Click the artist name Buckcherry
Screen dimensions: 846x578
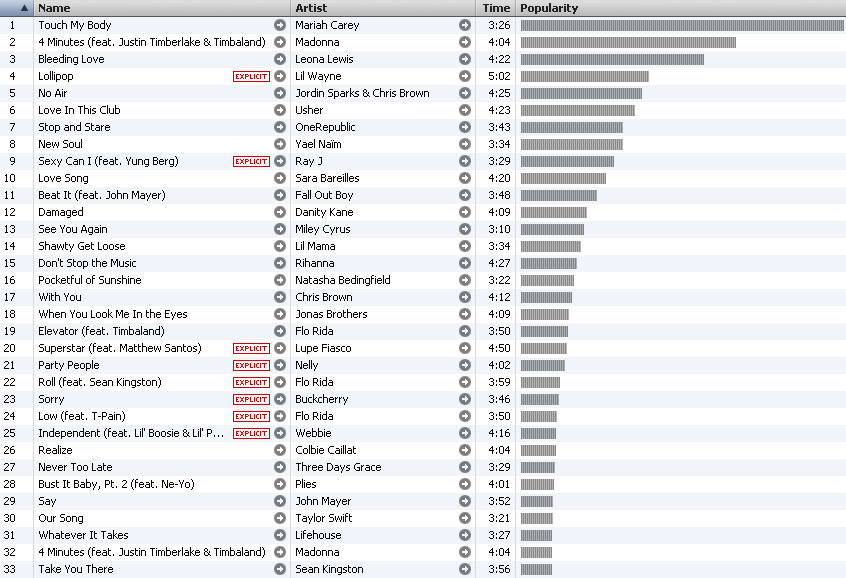click(322, 399)
